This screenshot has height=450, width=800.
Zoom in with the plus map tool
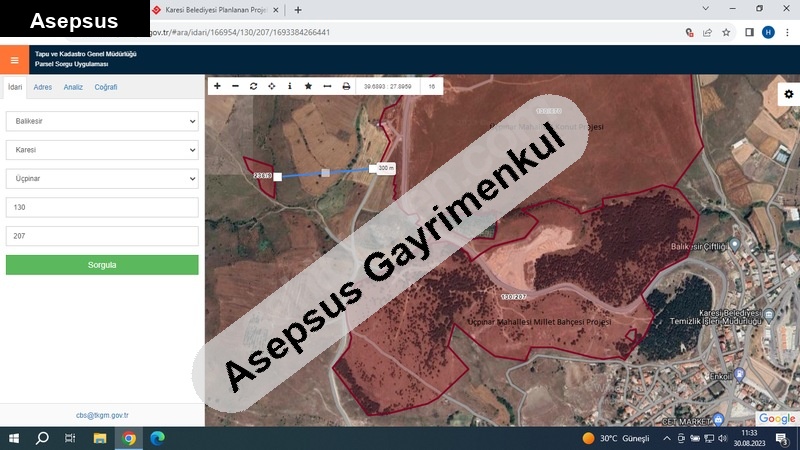coord(217,86)
